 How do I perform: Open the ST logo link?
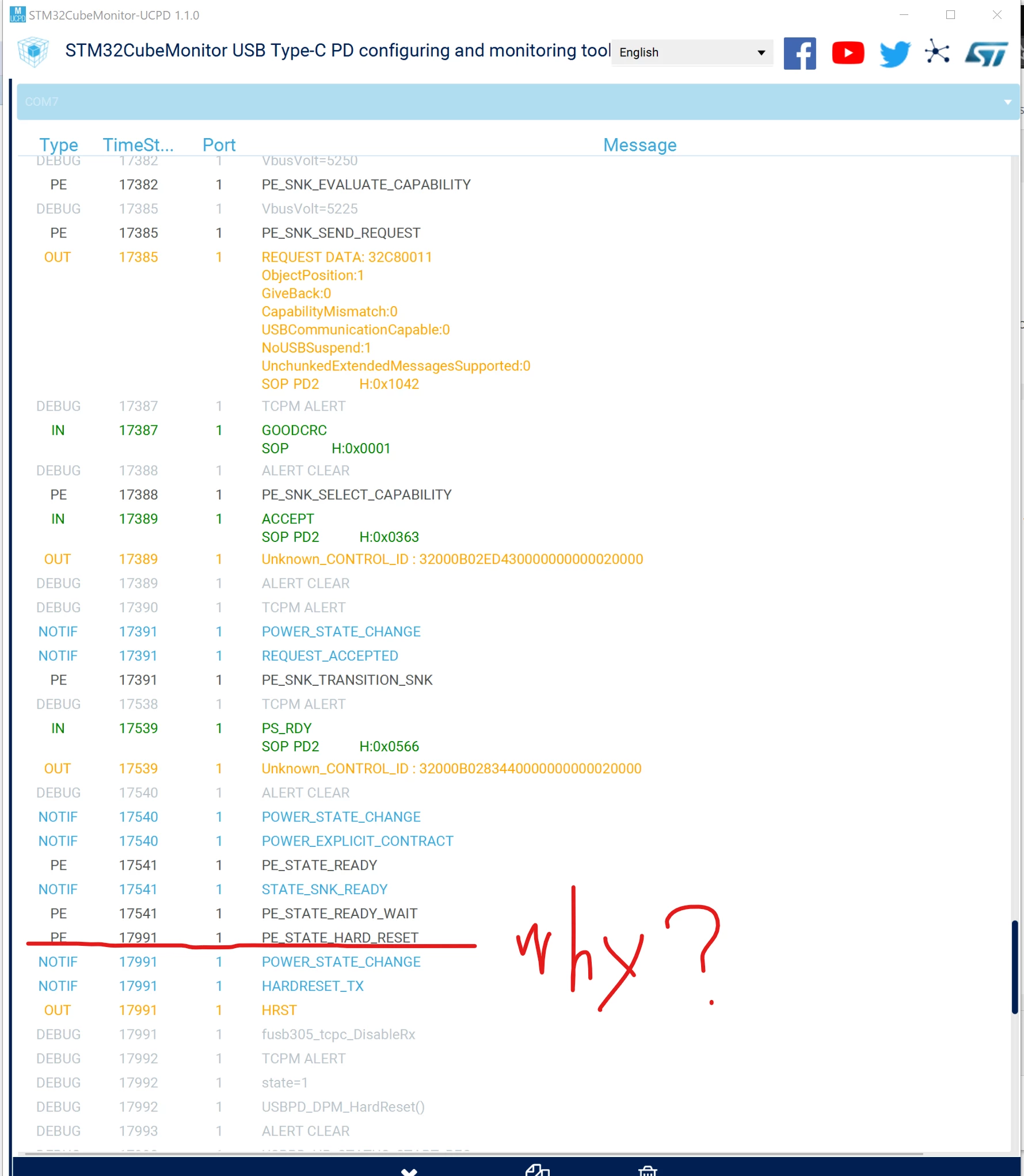coord(987,54)
